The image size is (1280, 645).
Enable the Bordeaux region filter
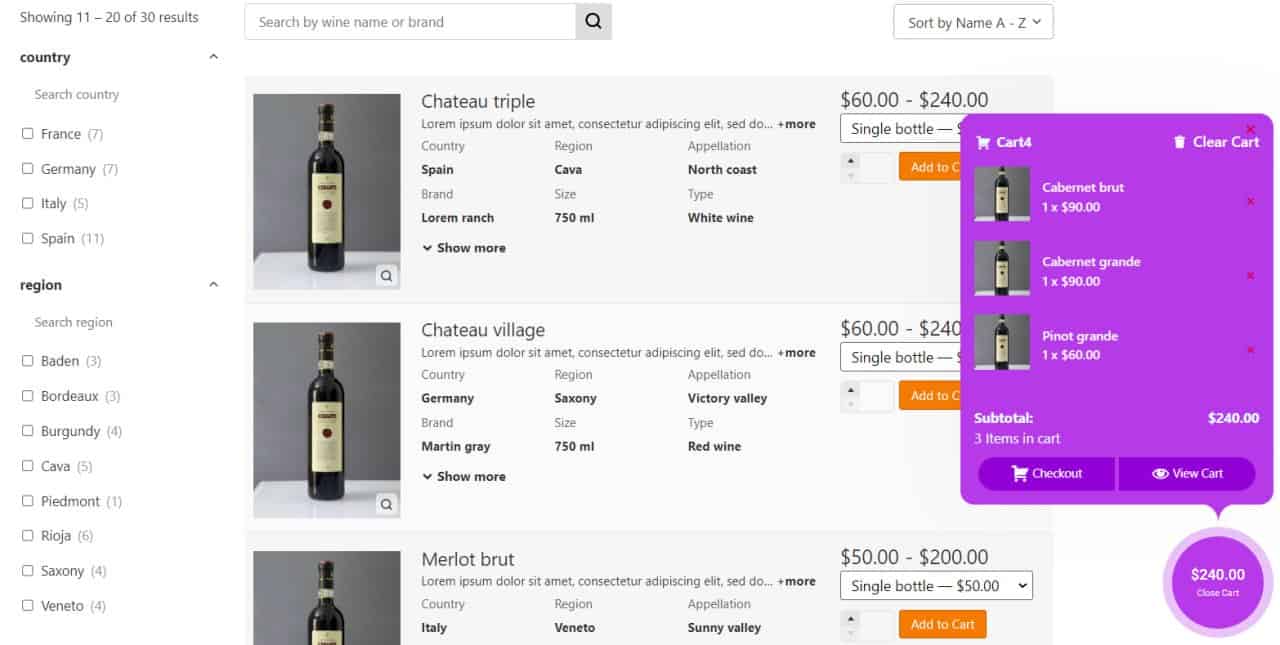coord(27,395)
